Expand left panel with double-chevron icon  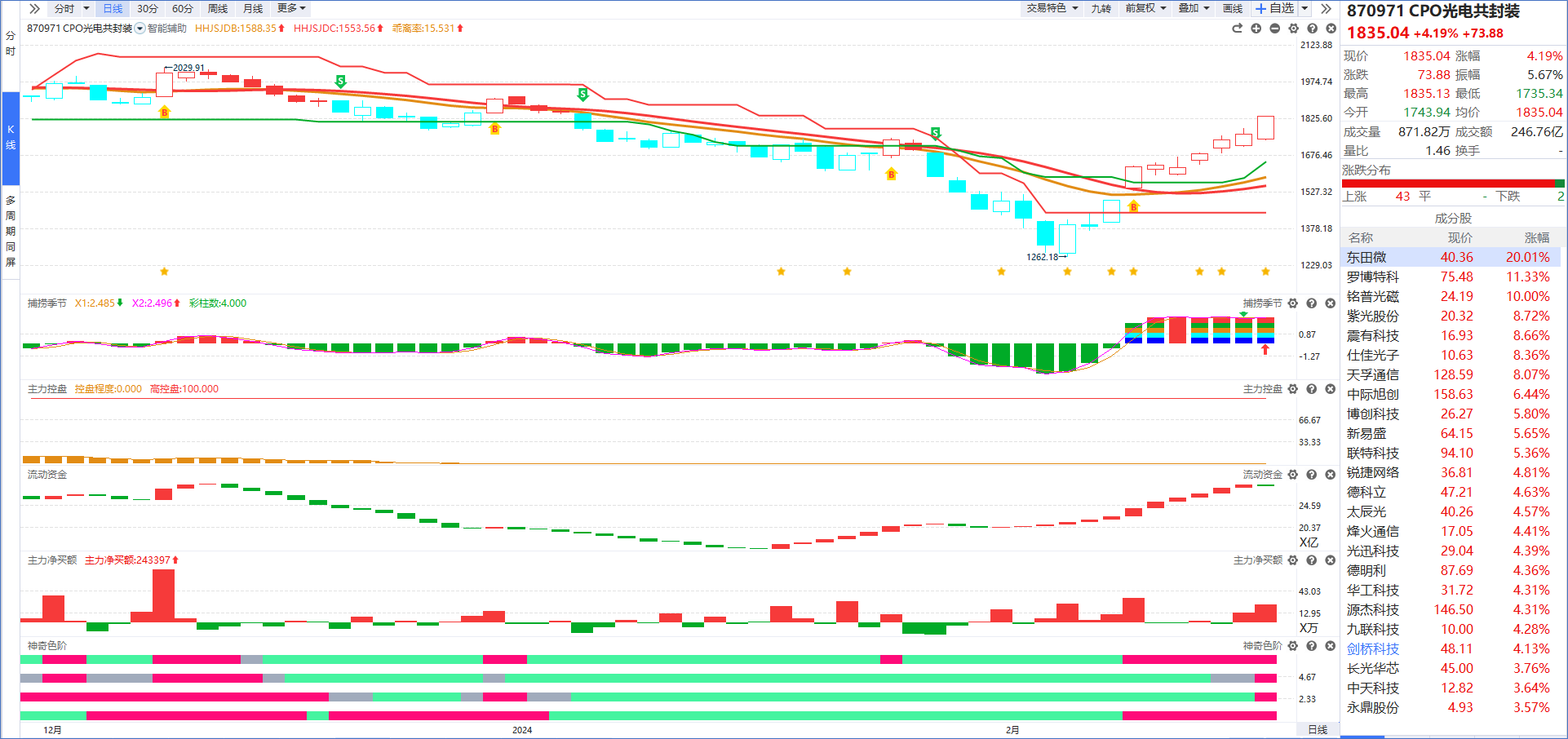coord(34,9)
